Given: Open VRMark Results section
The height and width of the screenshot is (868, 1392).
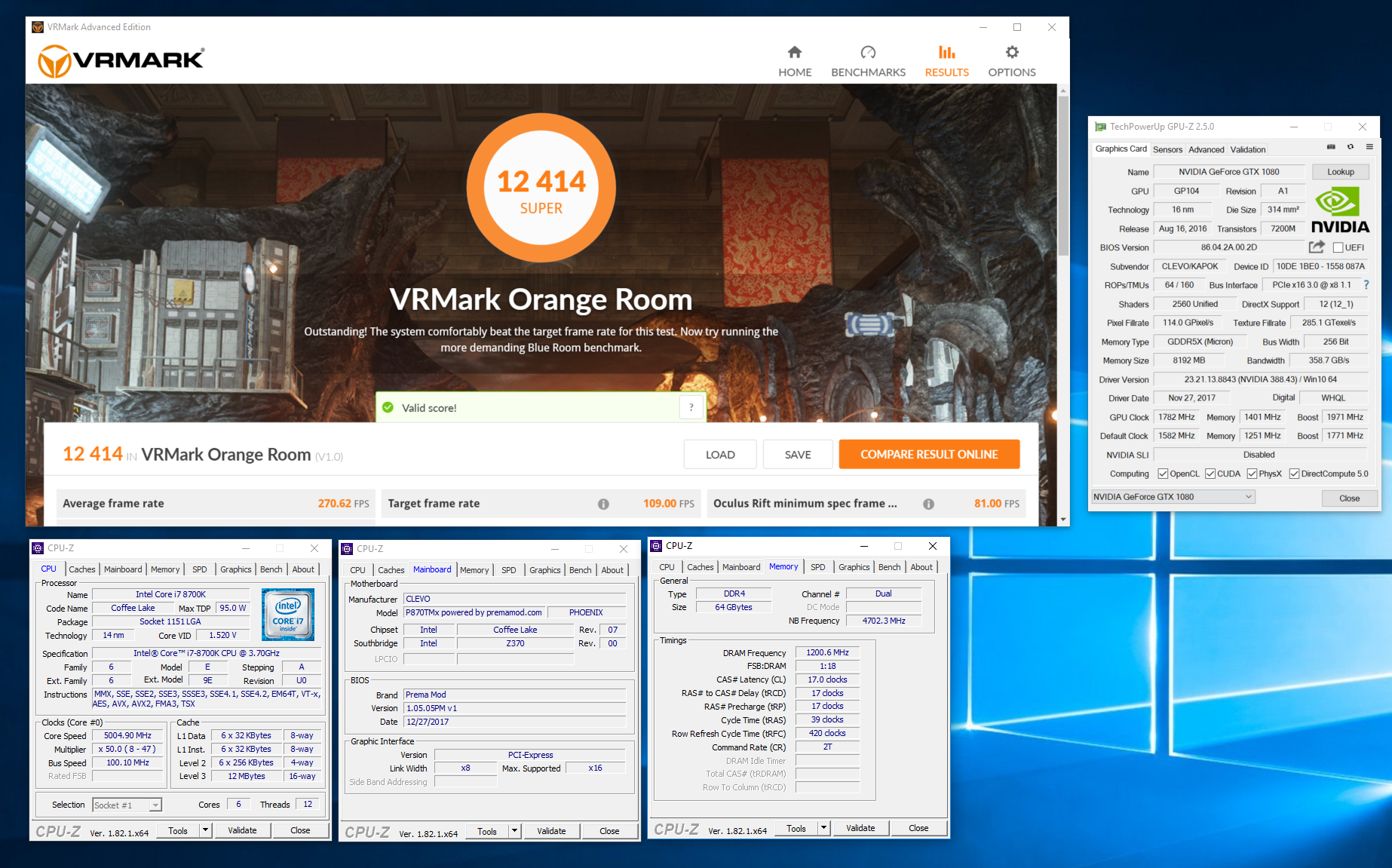Looking at the screenshot, I should tap(946, 61).
